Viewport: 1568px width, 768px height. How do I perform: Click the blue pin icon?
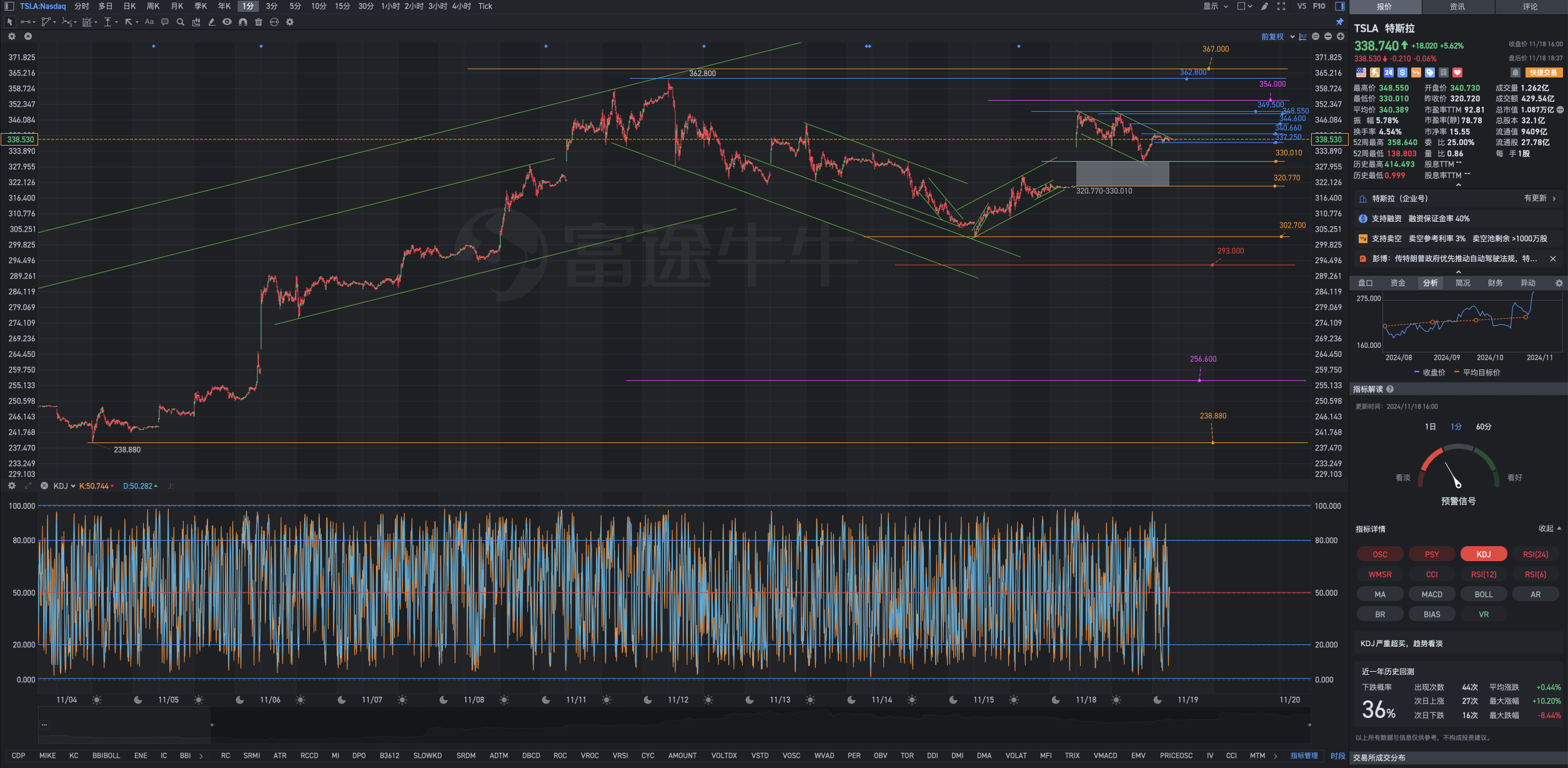pyautogui.click(x=1340, y=22)
